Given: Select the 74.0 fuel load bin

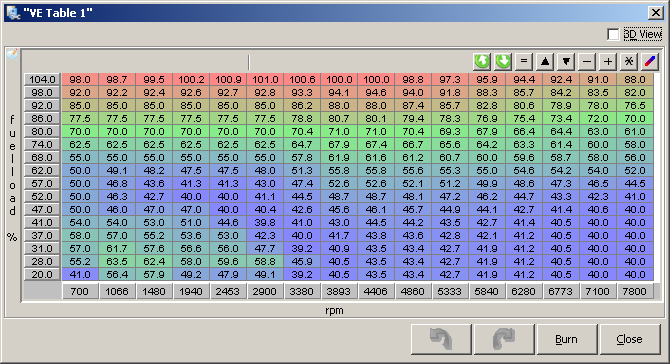Looking at the screenshot, I should coord(42,144).
